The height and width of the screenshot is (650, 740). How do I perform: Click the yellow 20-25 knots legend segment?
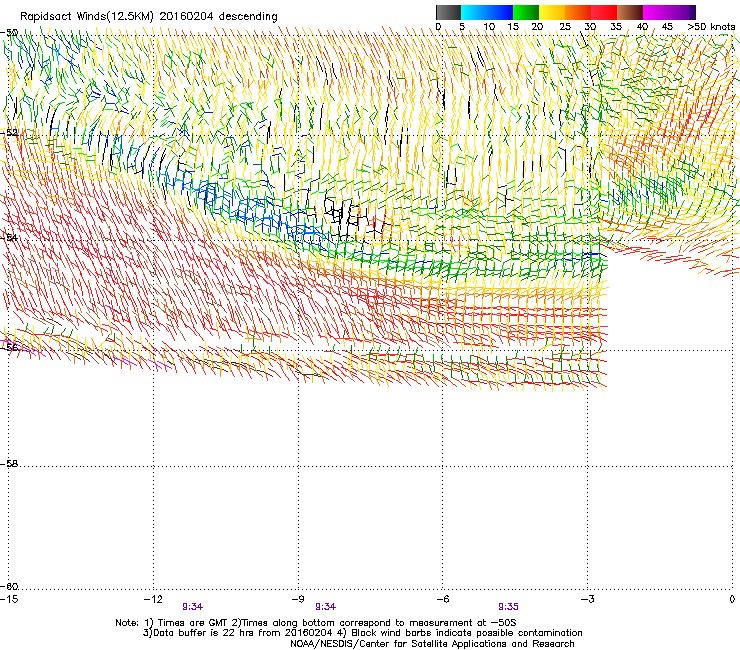pyautogui.click(x=552, y=12)
